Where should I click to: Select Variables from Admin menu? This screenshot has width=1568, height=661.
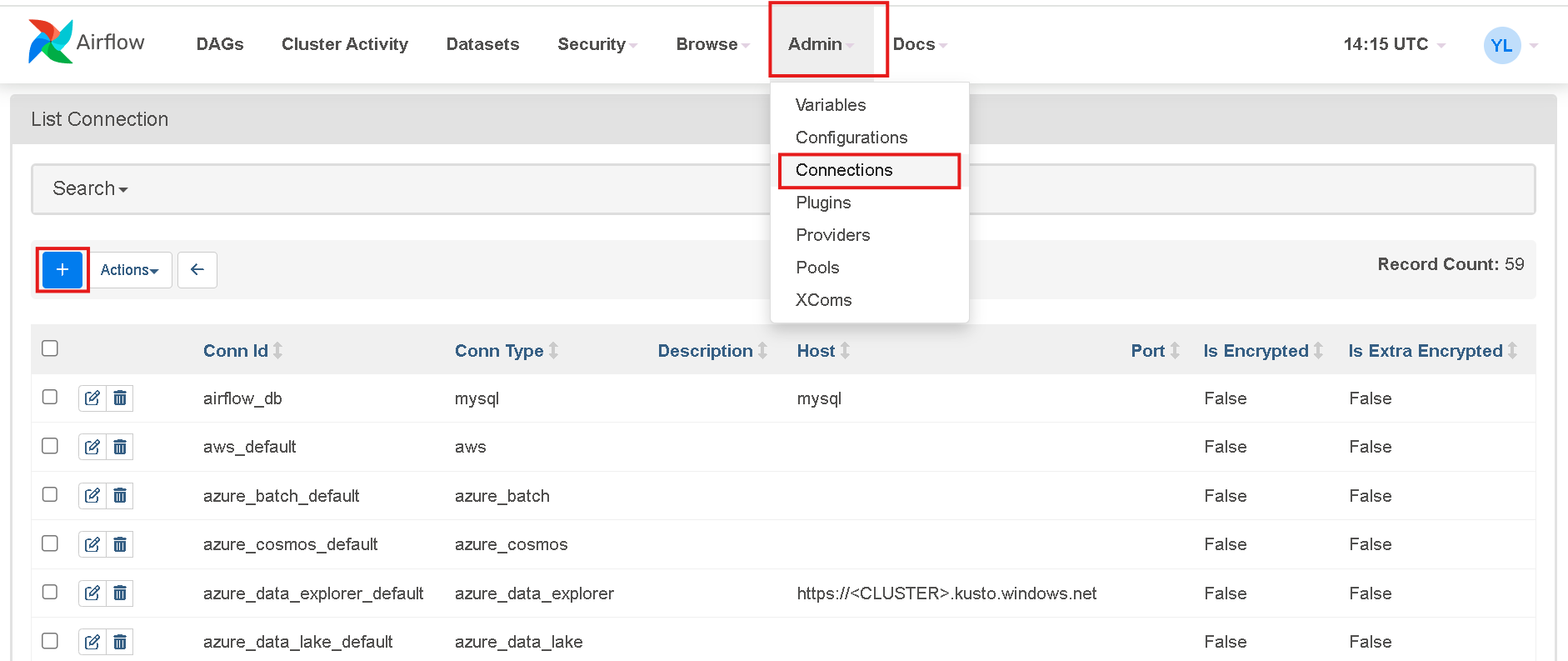coord(831,105)
